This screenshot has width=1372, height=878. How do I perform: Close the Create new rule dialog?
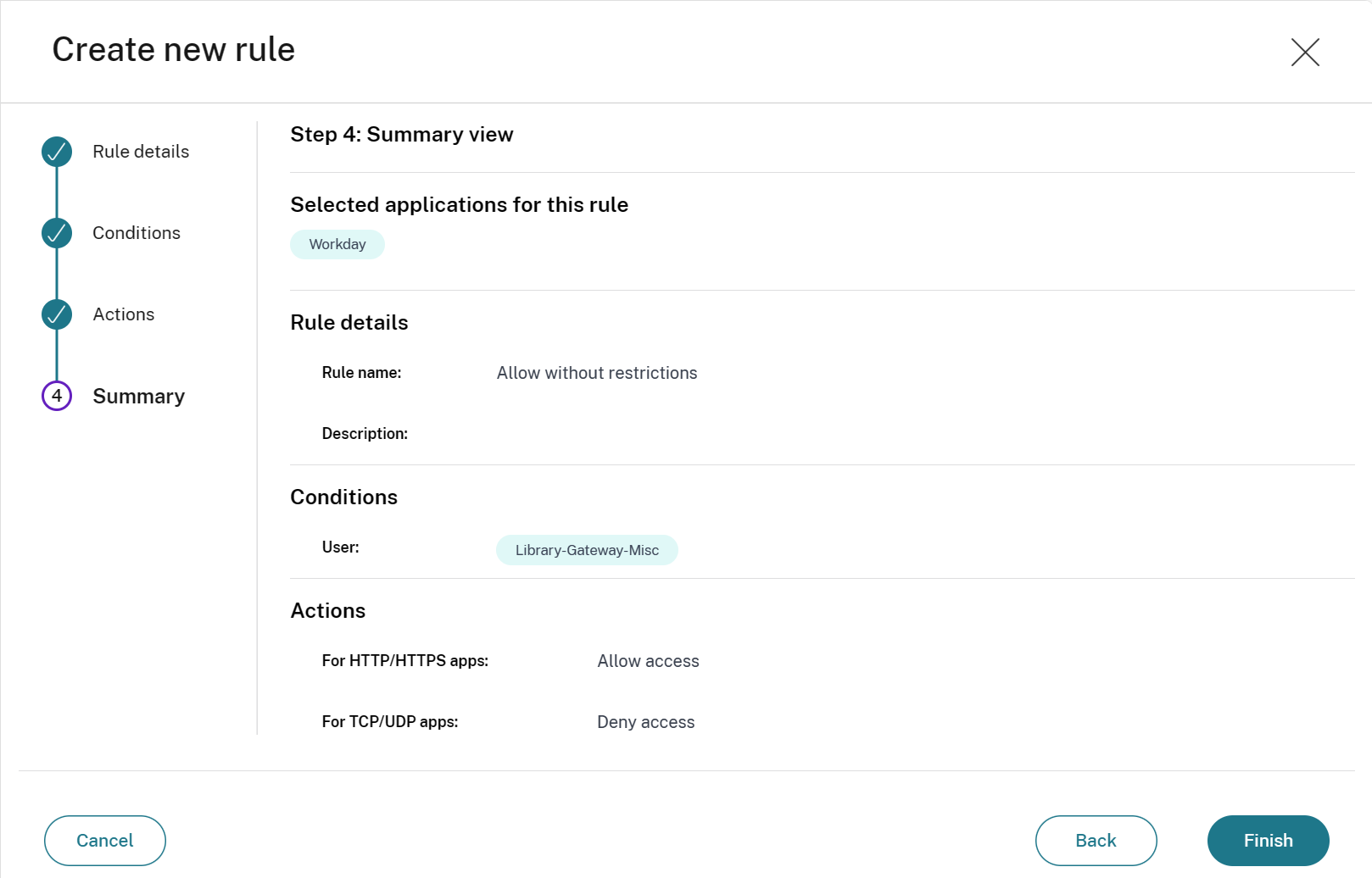pos(1305,52)
